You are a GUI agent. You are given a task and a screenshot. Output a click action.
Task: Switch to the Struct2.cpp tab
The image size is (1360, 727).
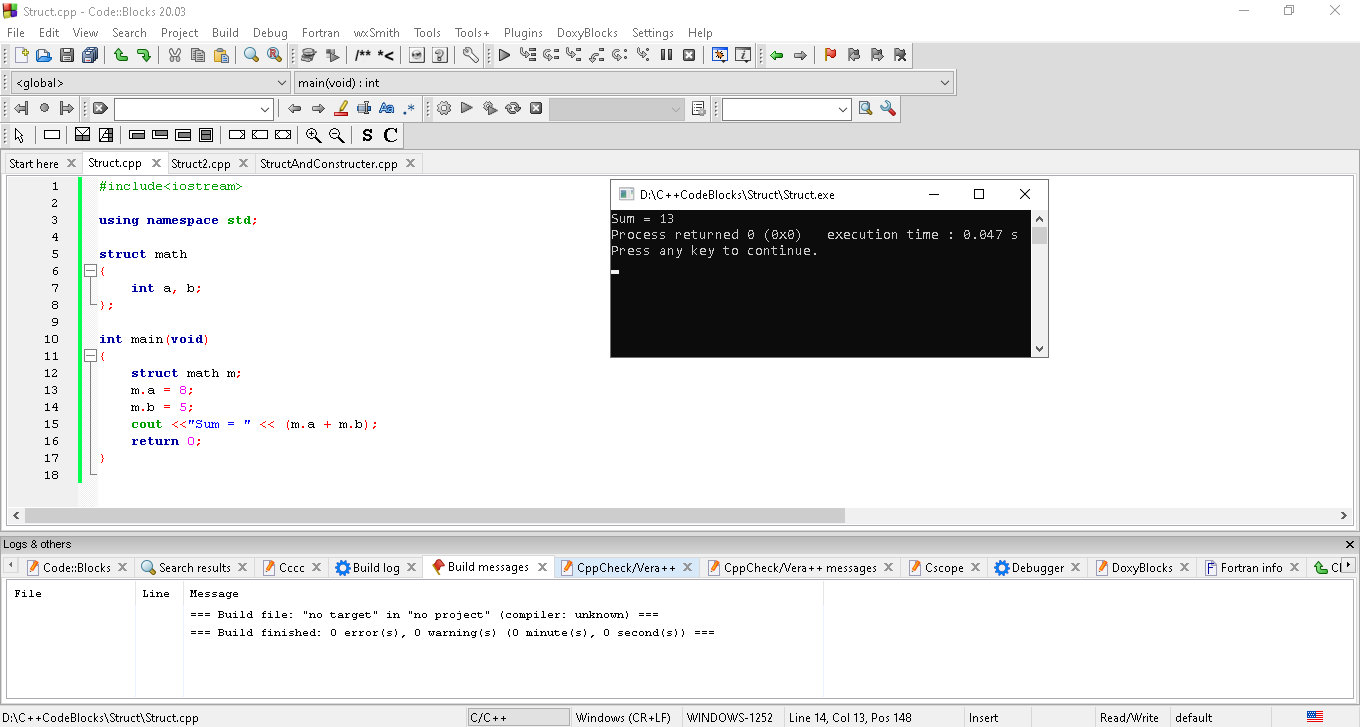pos(200,163)
